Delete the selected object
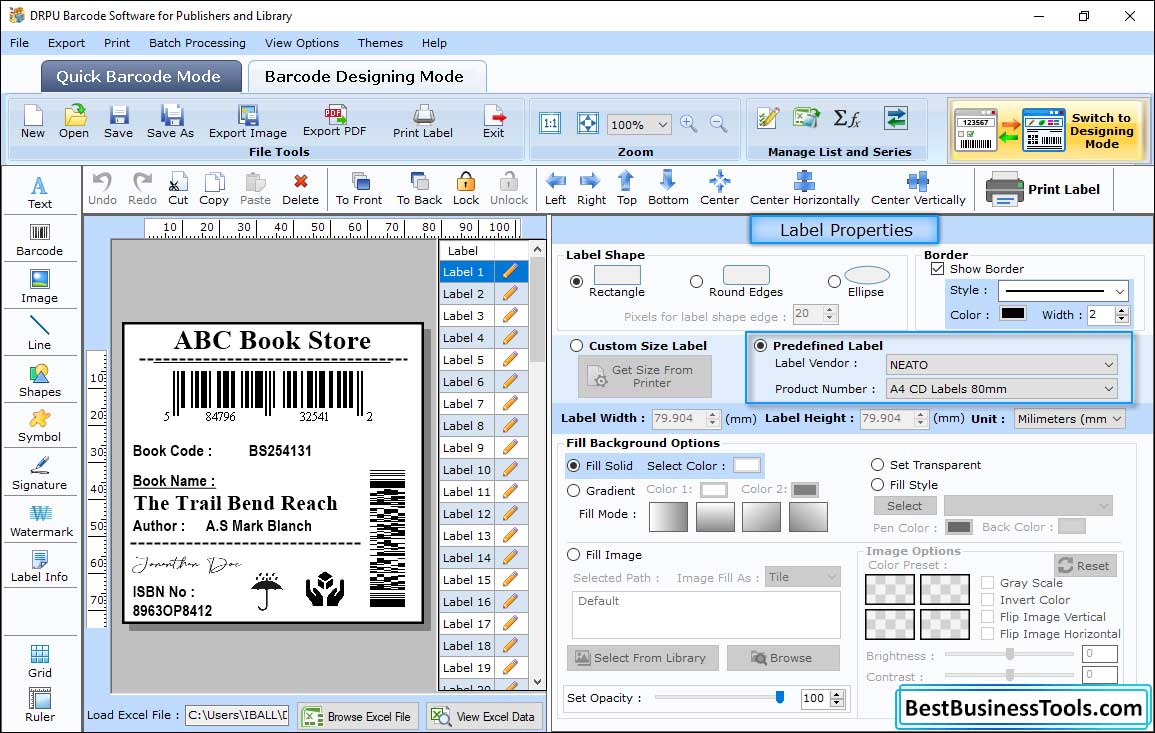The image size is (1155, 733). 301,189
